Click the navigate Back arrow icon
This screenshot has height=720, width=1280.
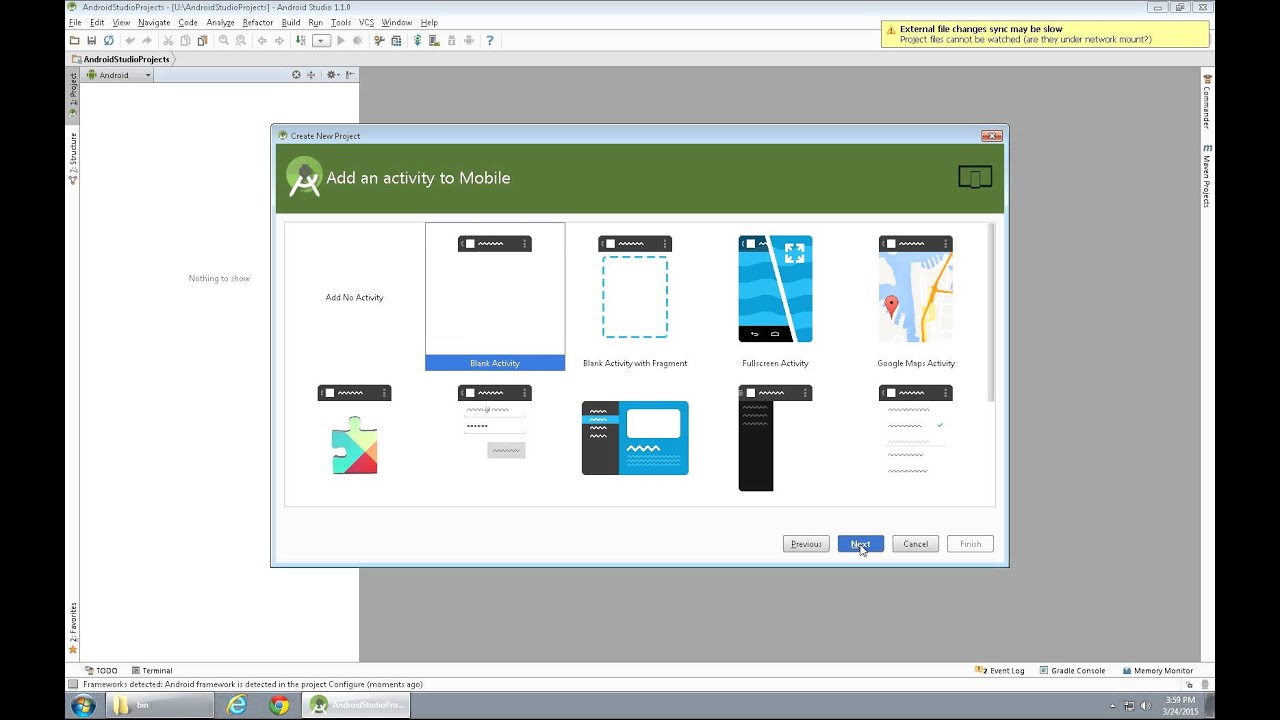tap(262, 40)
